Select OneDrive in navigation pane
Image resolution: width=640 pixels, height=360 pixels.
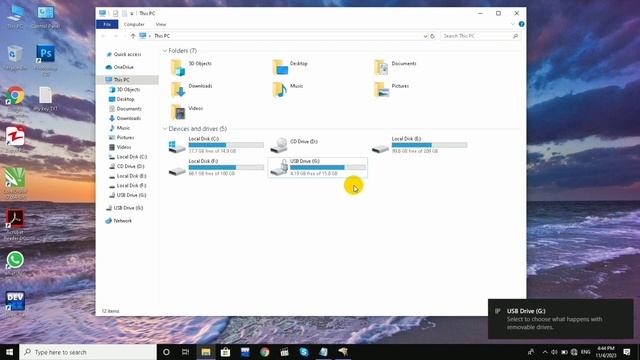coord(120,67)
